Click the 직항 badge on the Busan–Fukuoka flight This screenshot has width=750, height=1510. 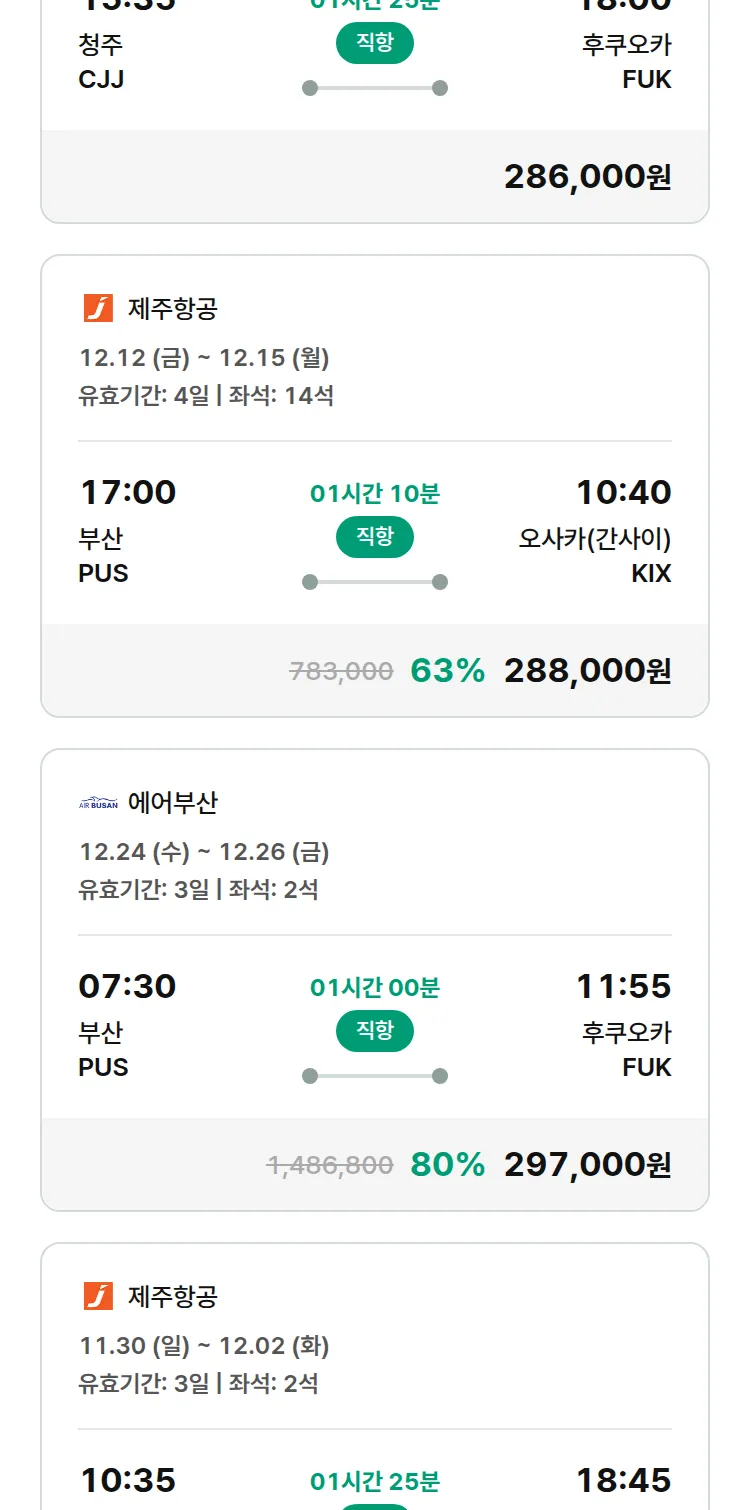pos(375,1031)
